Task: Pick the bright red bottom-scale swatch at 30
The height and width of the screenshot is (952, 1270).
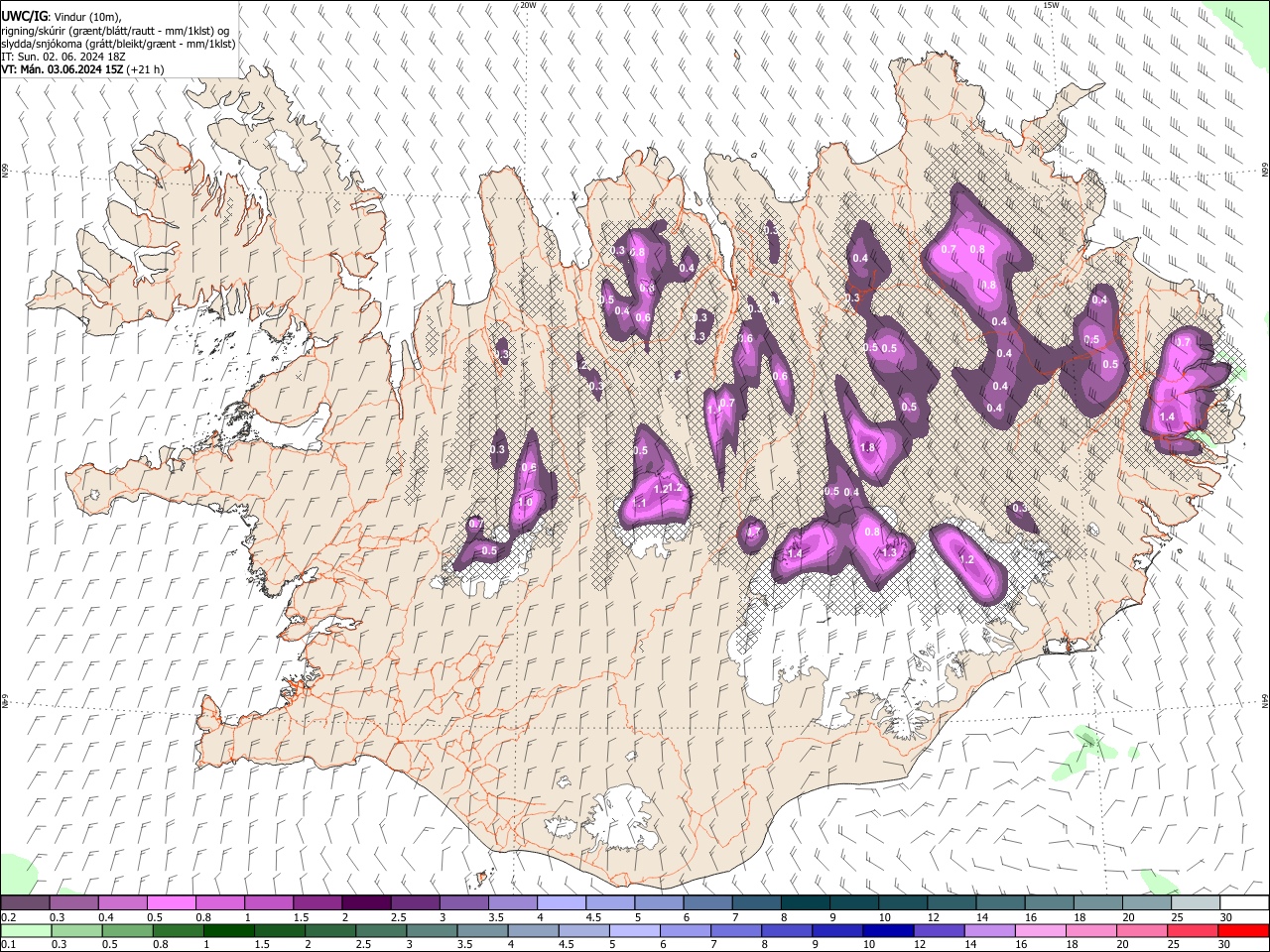Action: [1242, 931]
